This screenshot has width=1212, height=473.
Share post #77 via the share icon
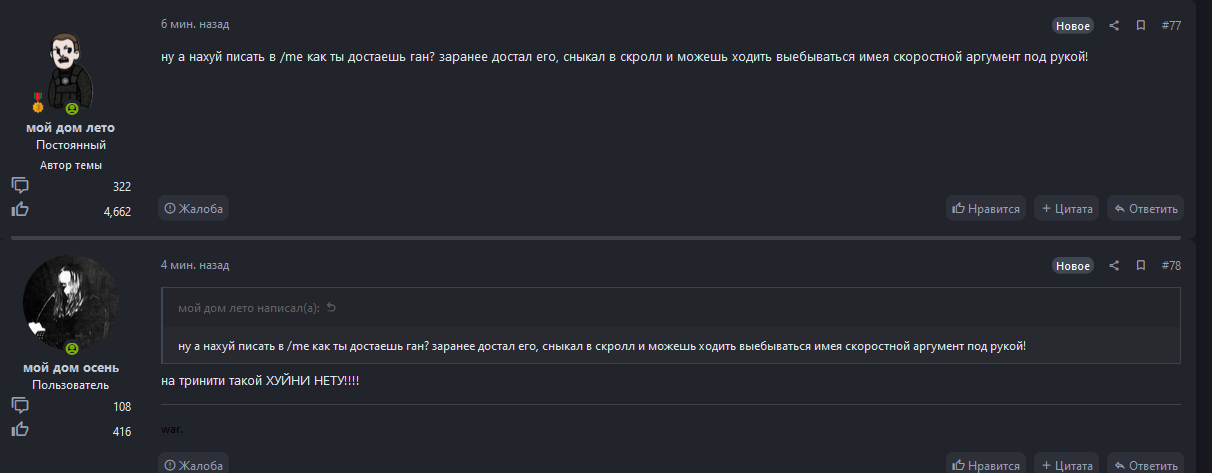point(1114,25)
